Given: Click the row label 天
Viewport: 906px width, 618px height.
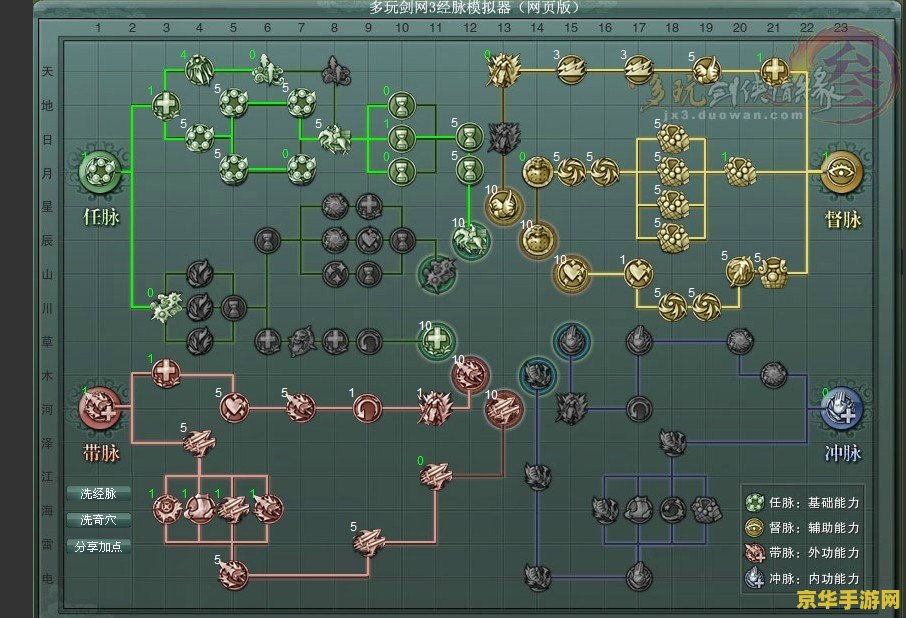Looking at the screenshot, I should pos(47,71).
